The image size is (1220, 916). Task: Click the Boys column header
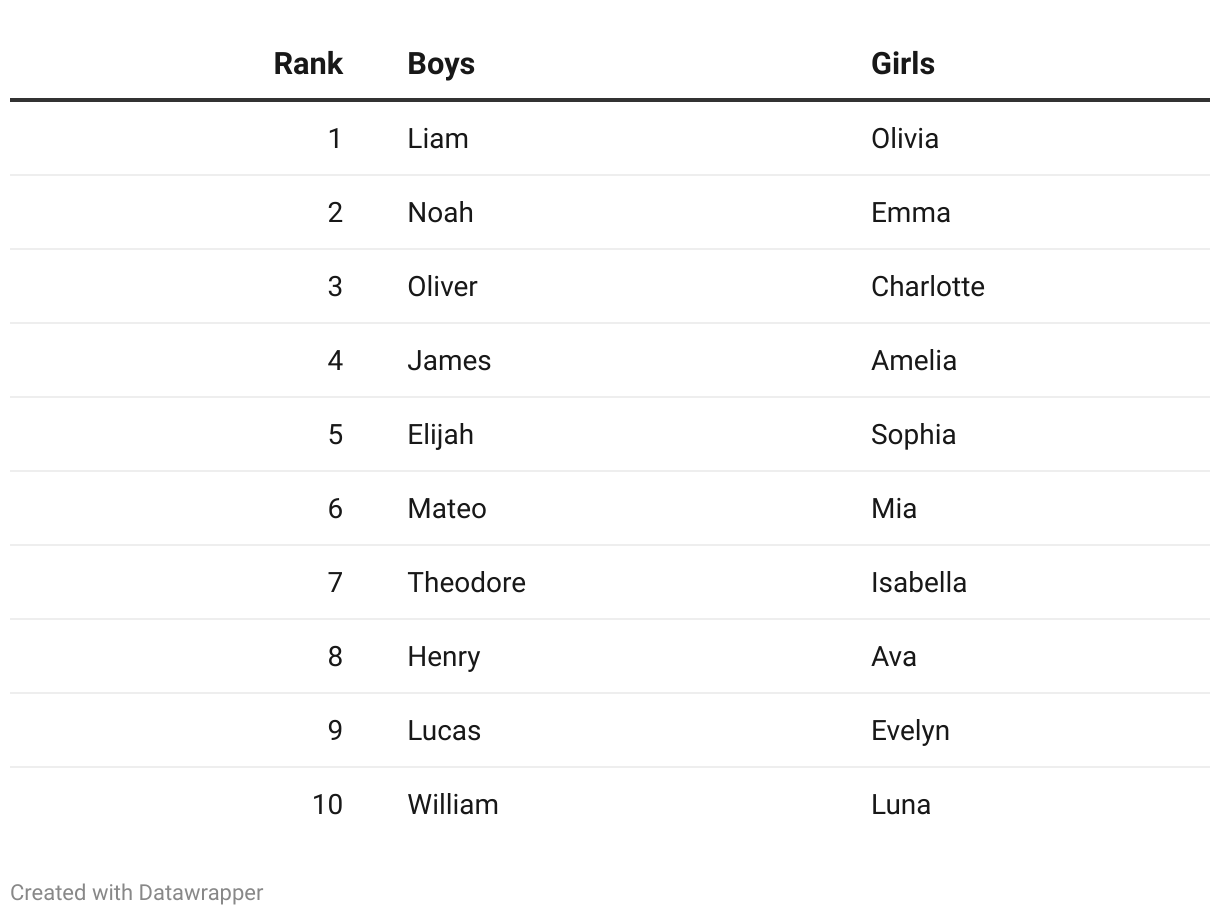441,64
